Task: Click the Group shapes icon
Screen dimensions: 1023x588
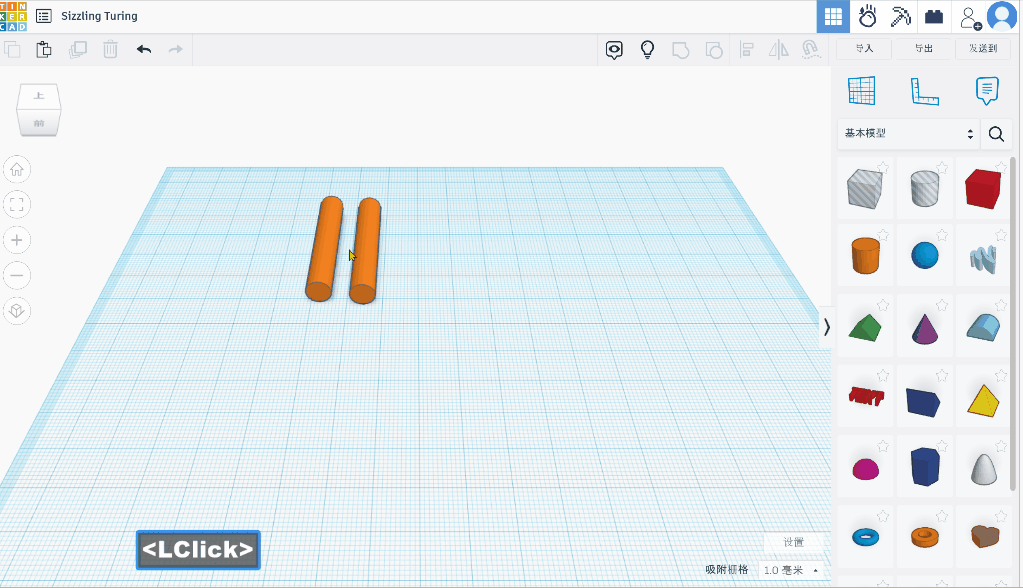Action: click(680, 50)
